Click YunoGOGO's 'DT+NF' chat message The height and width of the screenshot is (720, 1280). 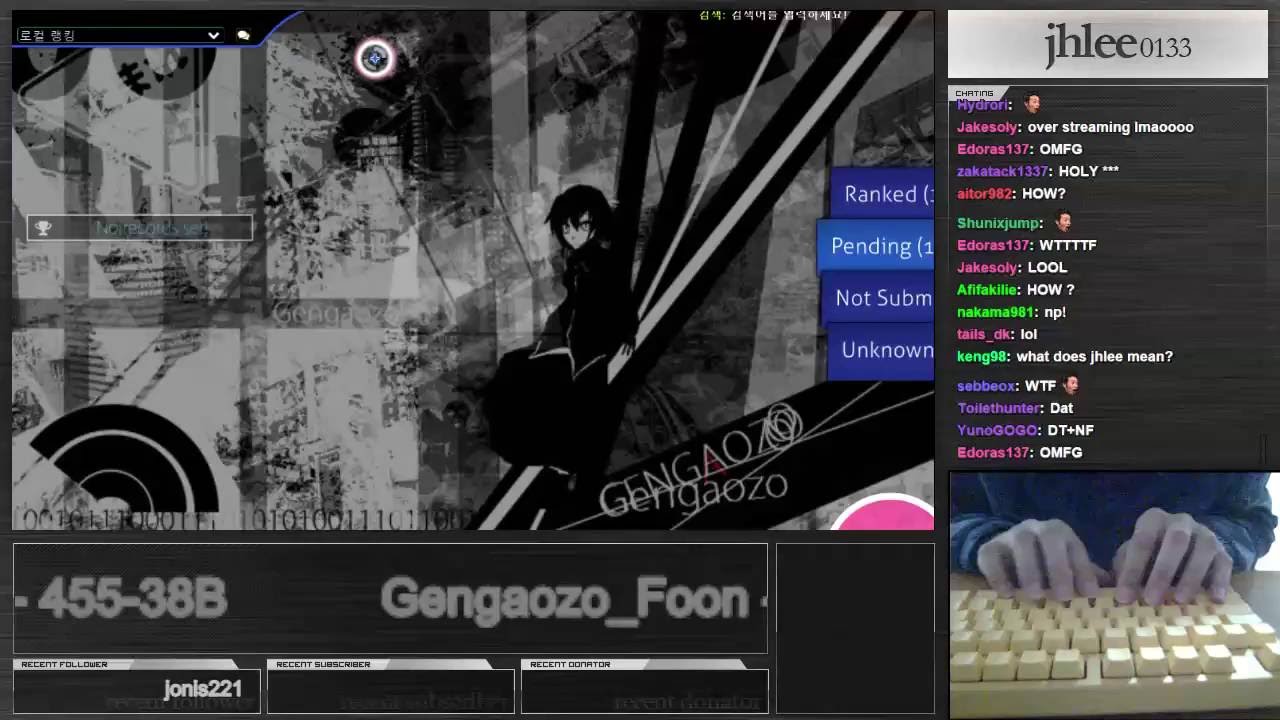[x=1071, y=430]
